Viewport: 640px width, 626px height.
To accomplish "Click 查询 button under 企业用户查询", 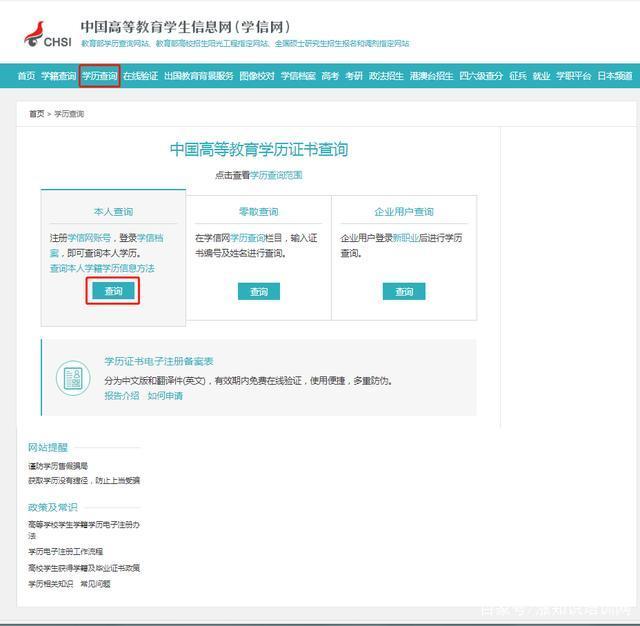I will 404,291.
